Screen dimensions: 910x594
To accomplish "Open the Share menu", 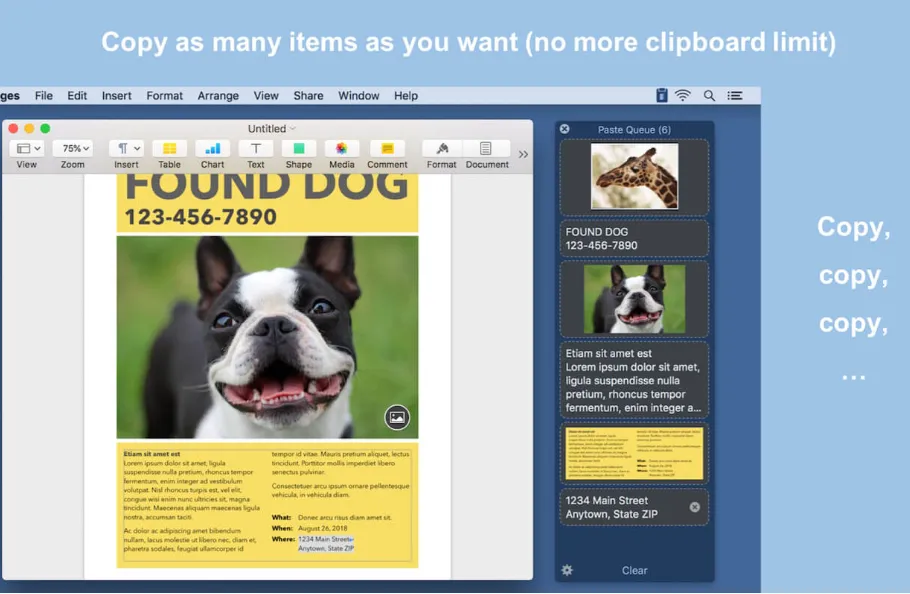I will 308,96.
